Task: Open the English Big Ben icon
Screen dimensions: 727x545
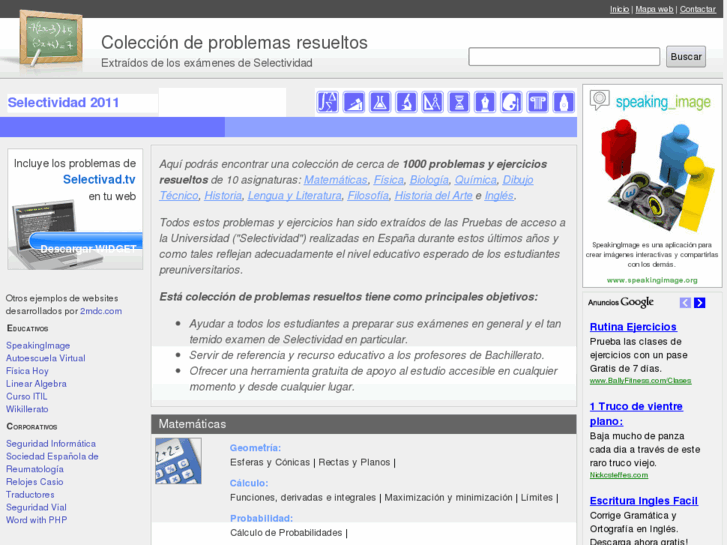Action: click(x=564, y=102)
